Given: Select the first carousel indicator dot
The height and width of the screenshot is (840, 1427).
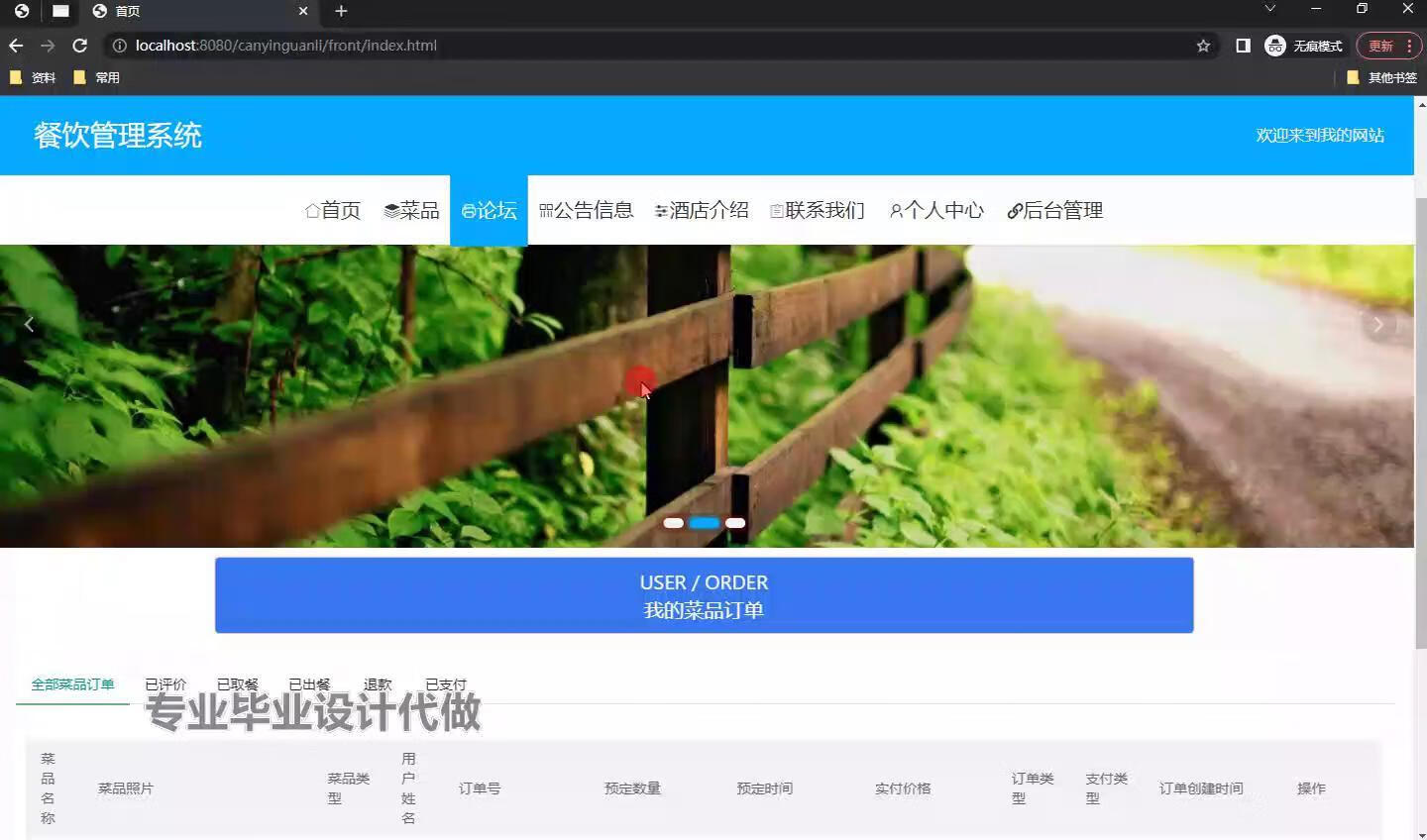Looking at the screenshot, I should coord(674,523).
